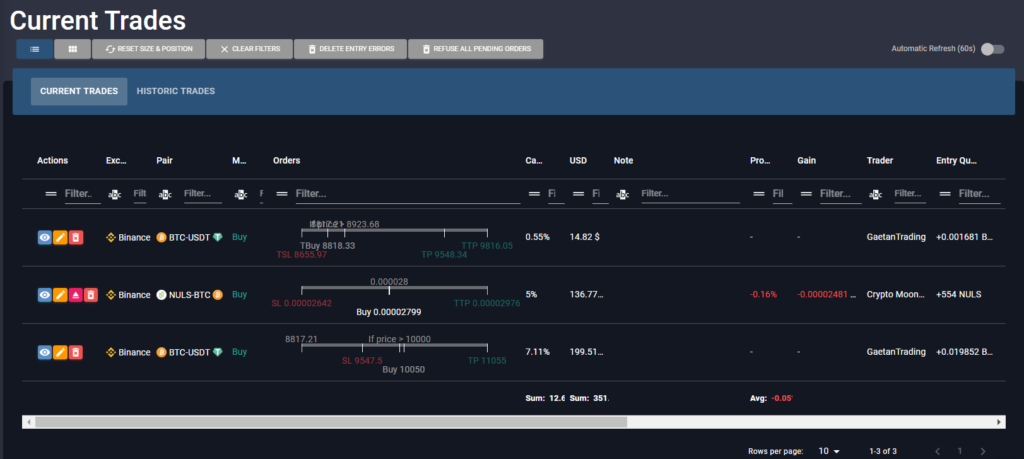This screenshot has width=1024, height=459.
Task: Delete the NULS-BTC trade
Action: click(x=91, y=295)
